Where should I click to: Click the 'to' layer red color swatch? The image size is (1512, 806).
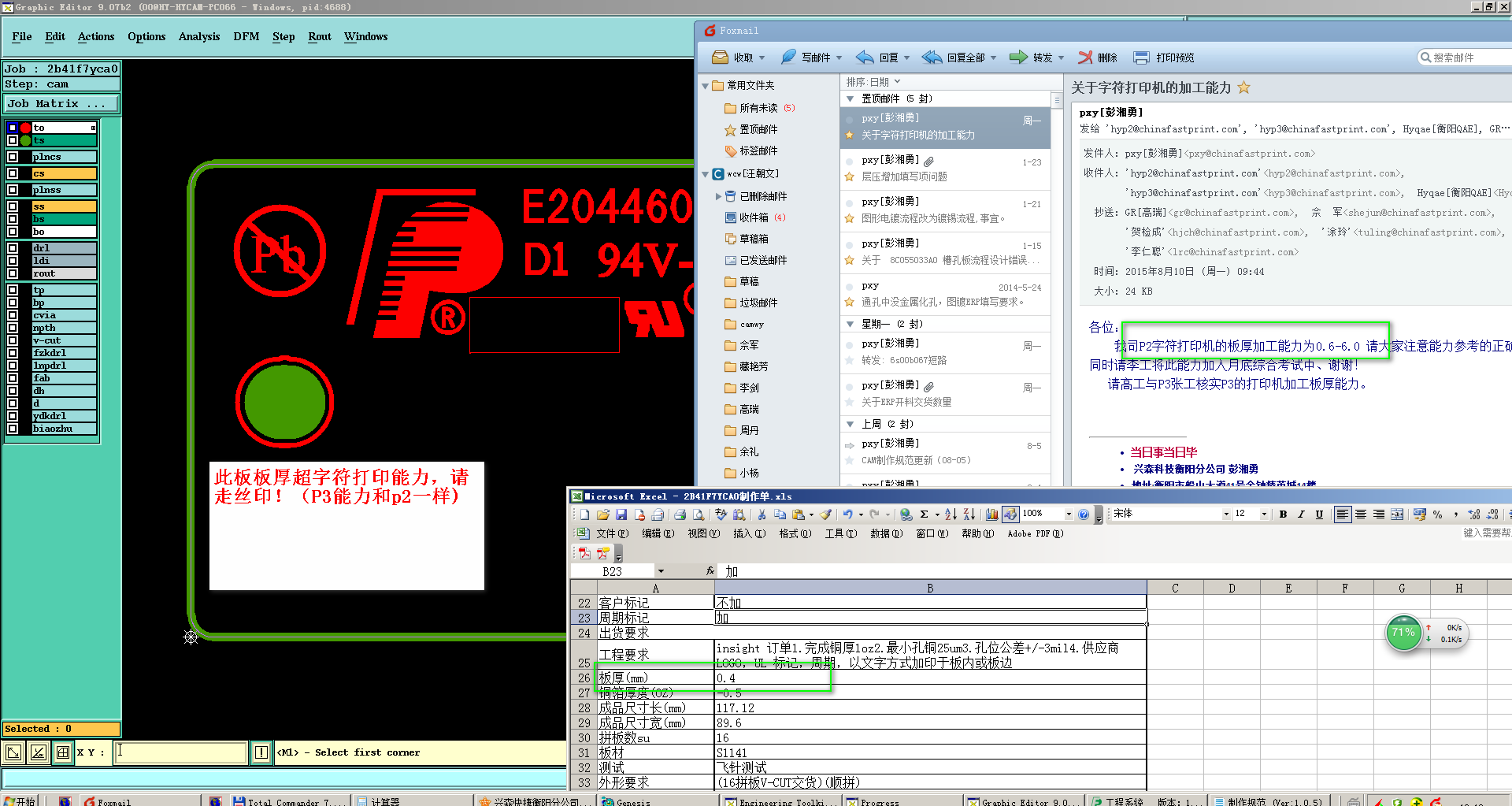click(25, 128)
